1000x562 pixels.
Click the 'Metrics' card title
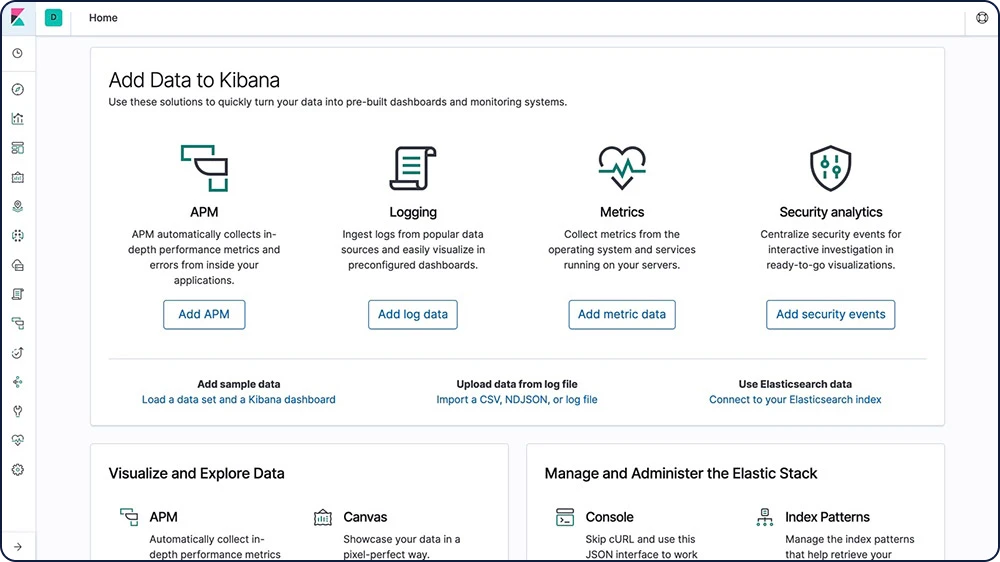(x=622, y=212)
